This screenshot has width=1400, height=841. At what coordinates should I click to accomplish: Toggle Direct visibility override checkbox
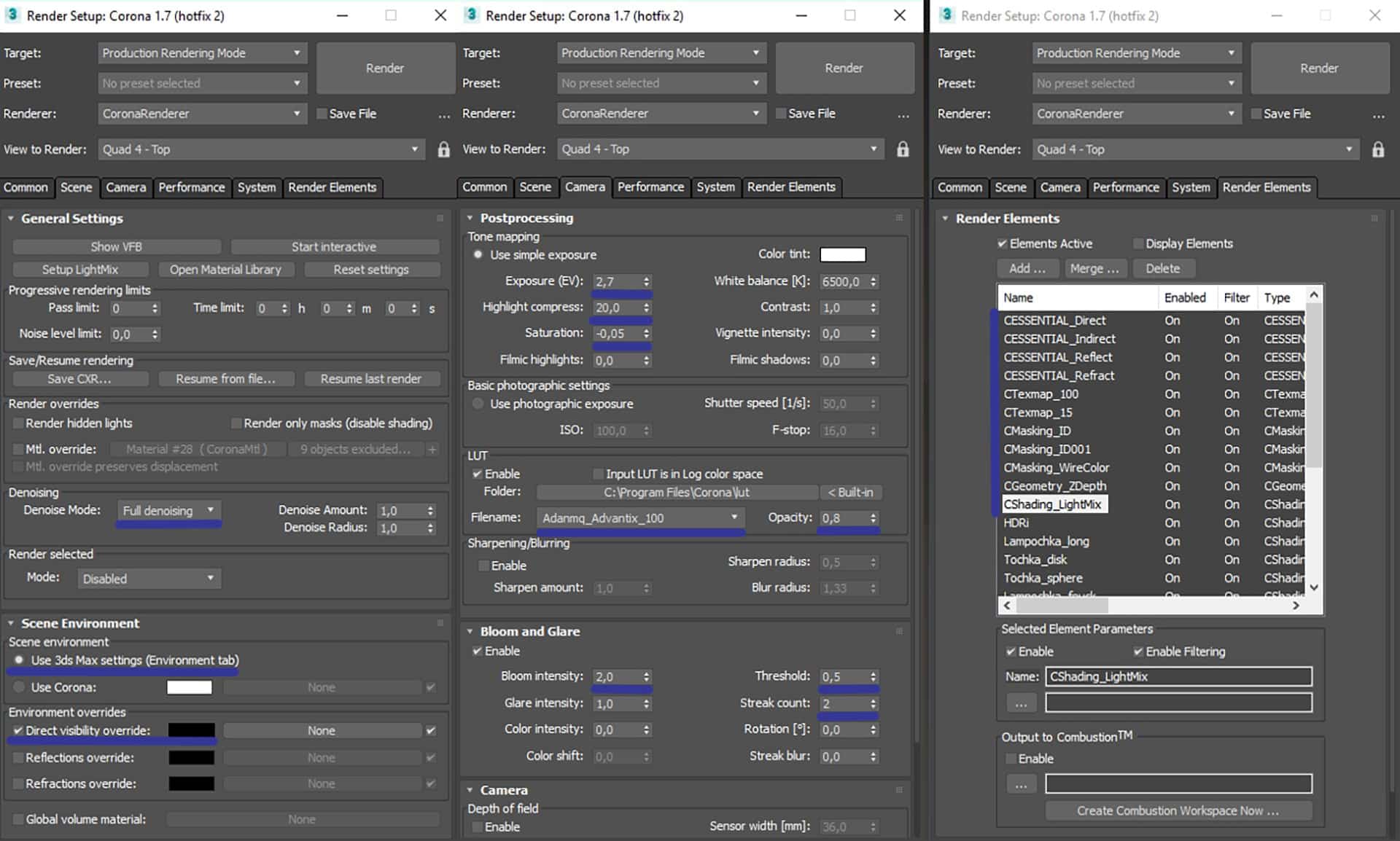click(x=17, y=730)
